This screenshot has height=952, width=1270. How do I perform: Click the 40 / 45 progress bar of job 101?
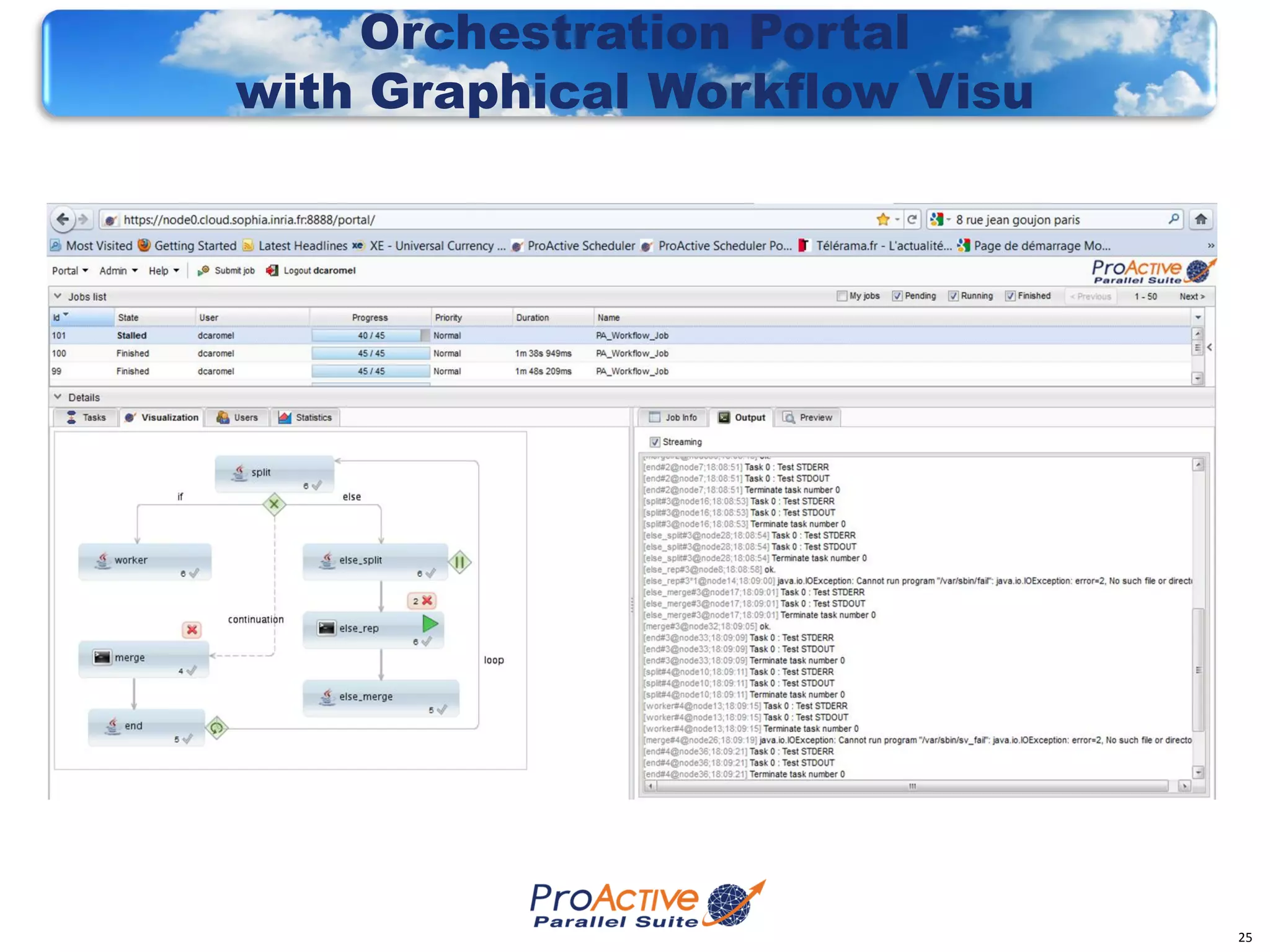tap(370, 335)
